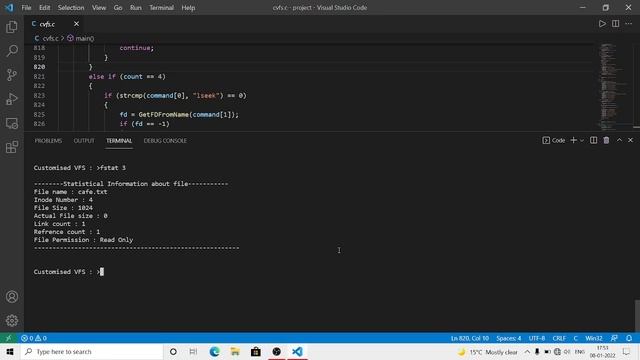Open the Go menu
The height and width of the screenshot is (360, 640).
click(x=118, y=8)
